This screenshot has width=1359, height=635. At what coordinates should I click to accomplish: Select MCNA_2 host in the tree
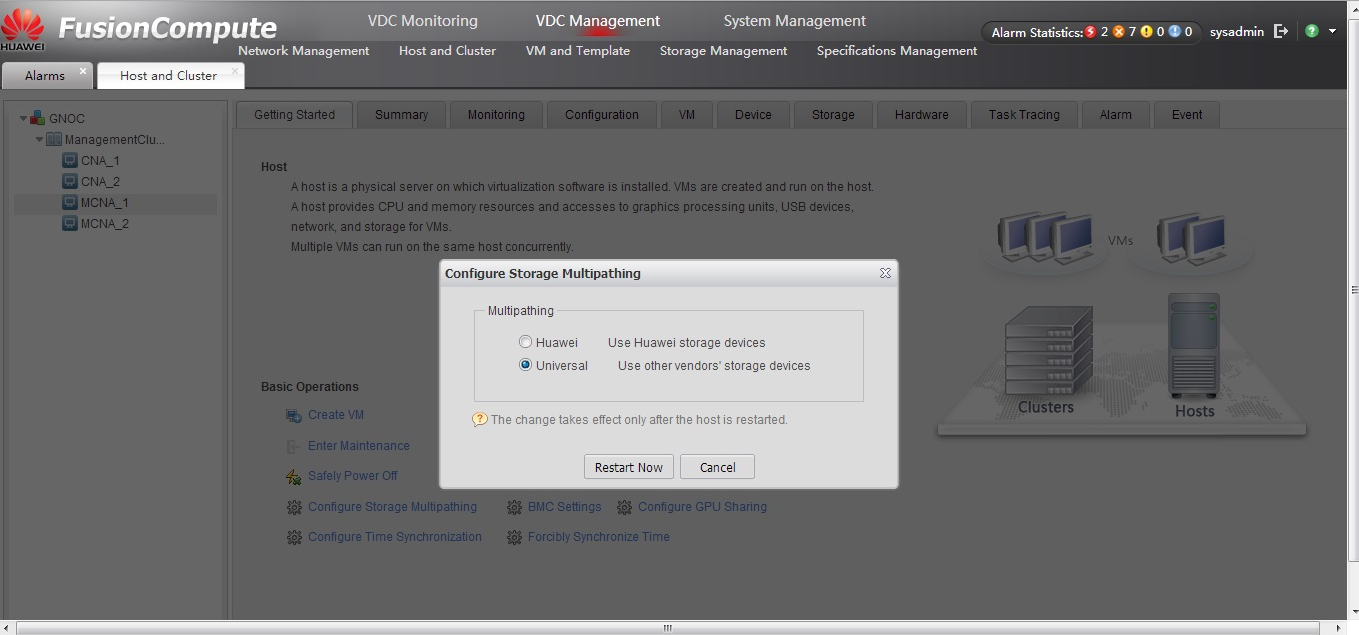click(x=105, y=224)
